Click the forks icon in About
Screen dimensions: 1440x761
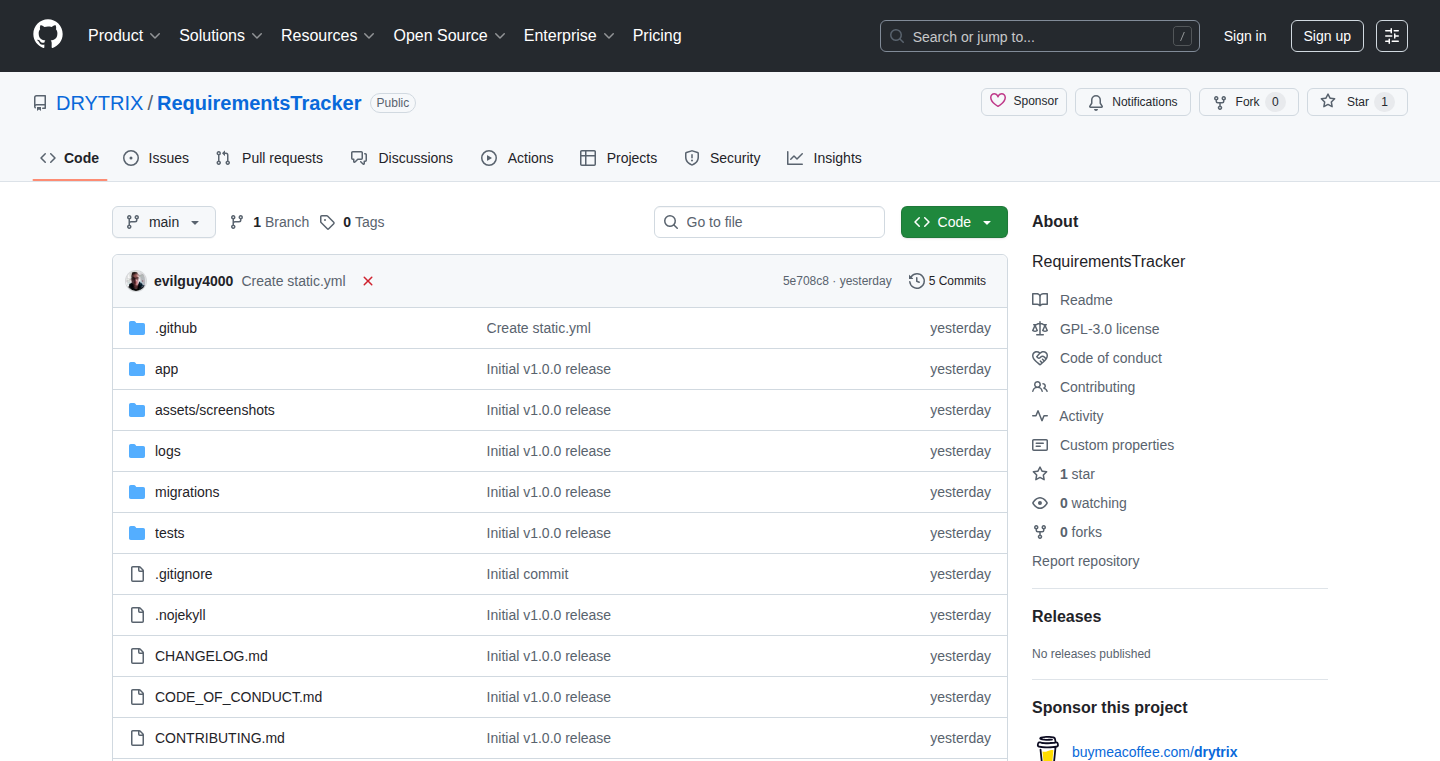pos(1040,532)
